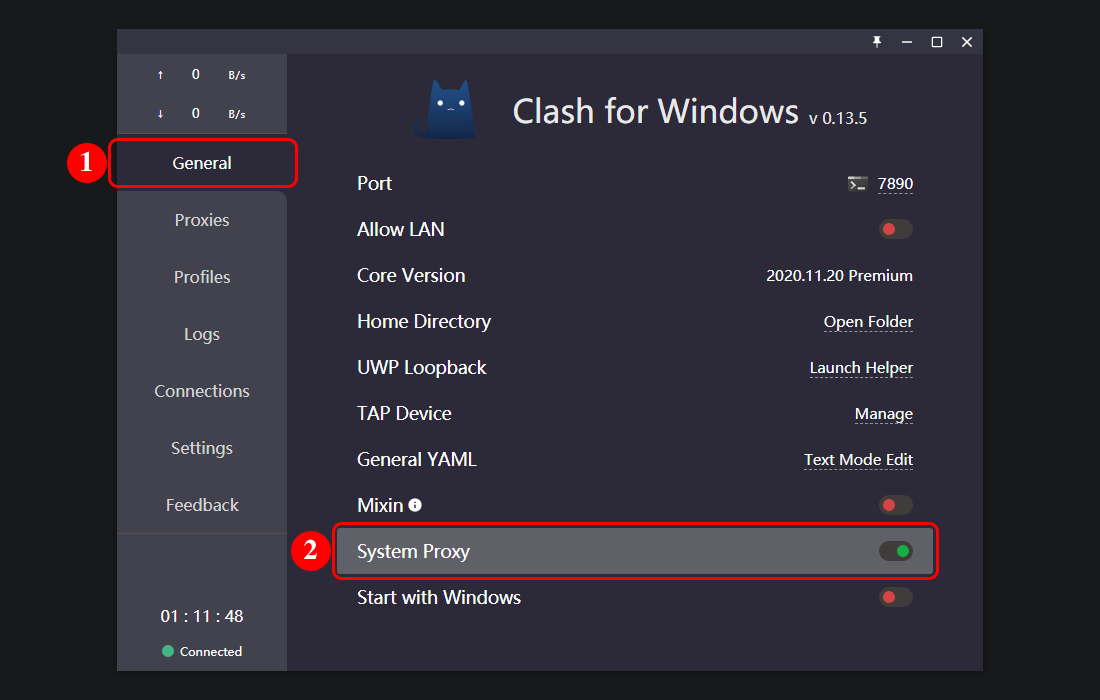Turn on Start with Windows
This screenshot has height=700, width=1100.
point(895,597)
